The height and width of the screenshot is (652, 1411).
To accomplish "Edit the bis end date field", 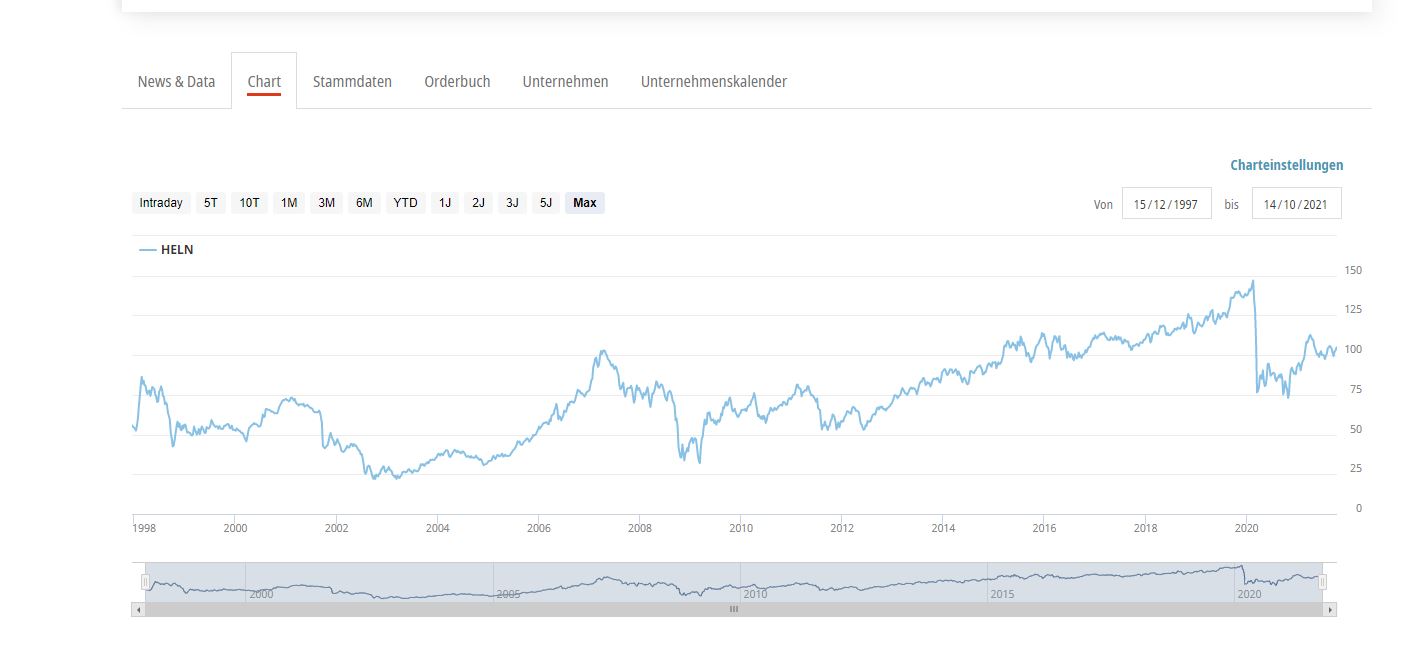I will [1296, 204].
